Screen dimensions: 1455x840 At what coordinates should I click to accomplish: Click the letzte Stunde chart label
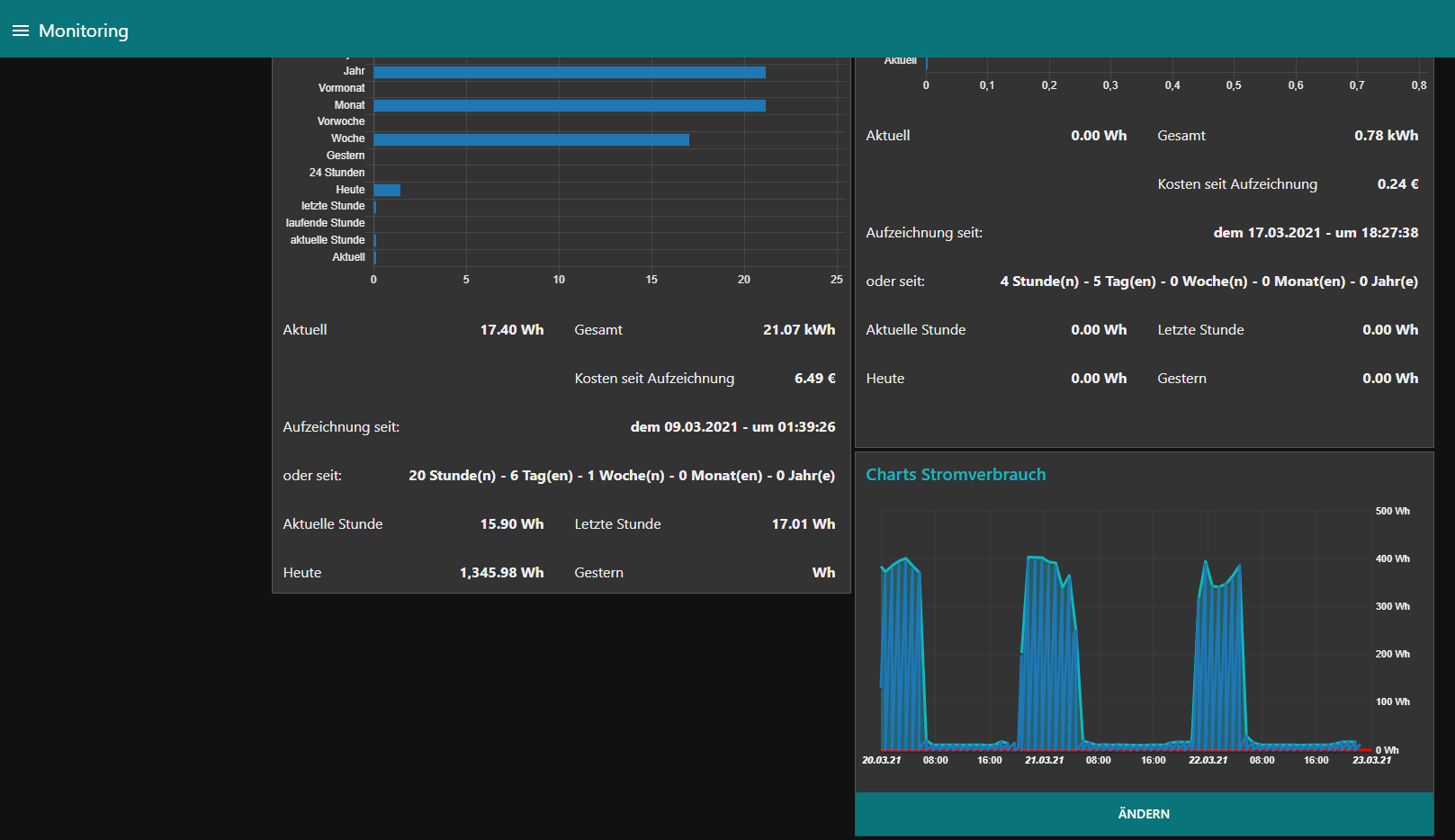(333, 206)
